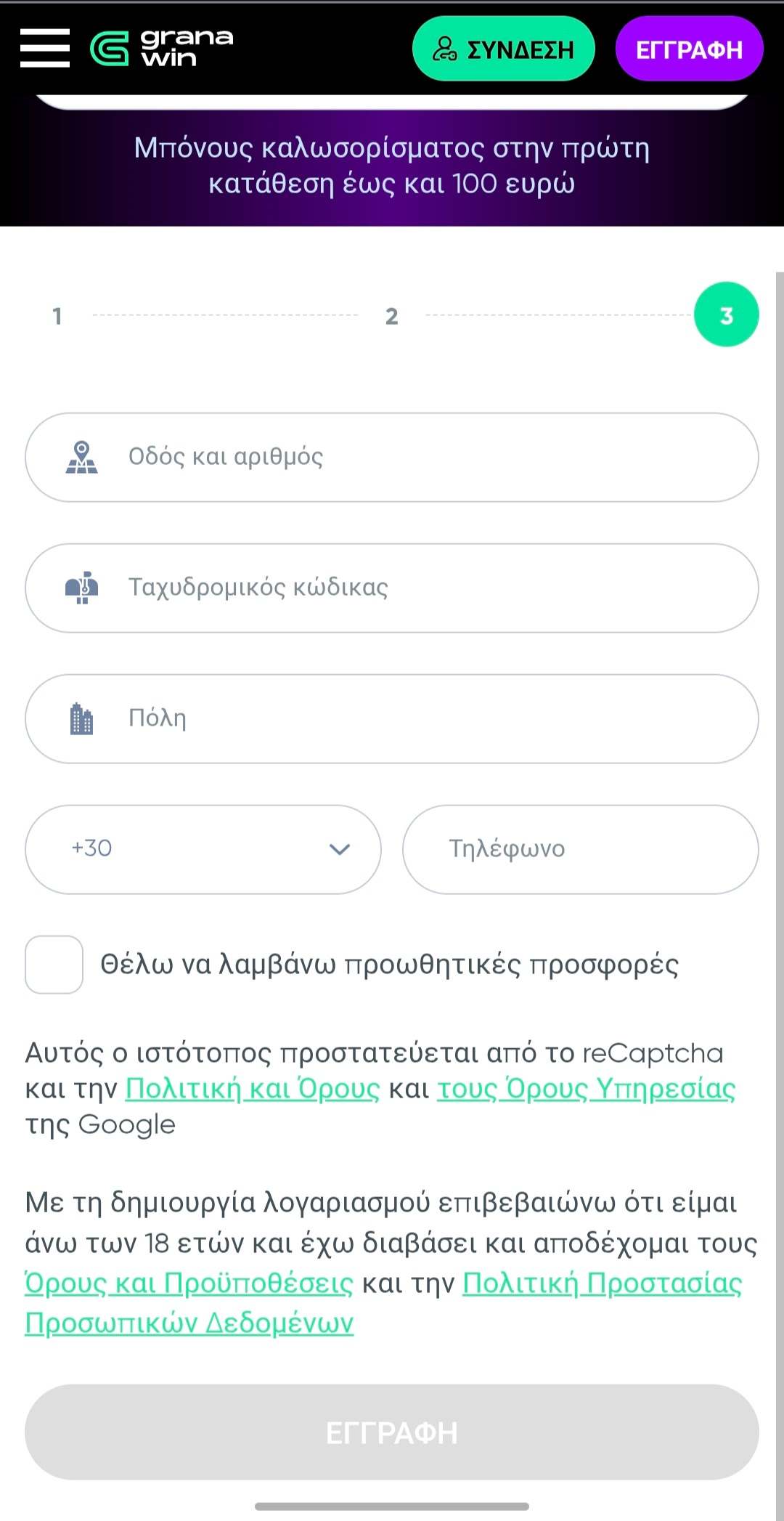
Task: Go to registration step 2
Action: tap(392, 316)
